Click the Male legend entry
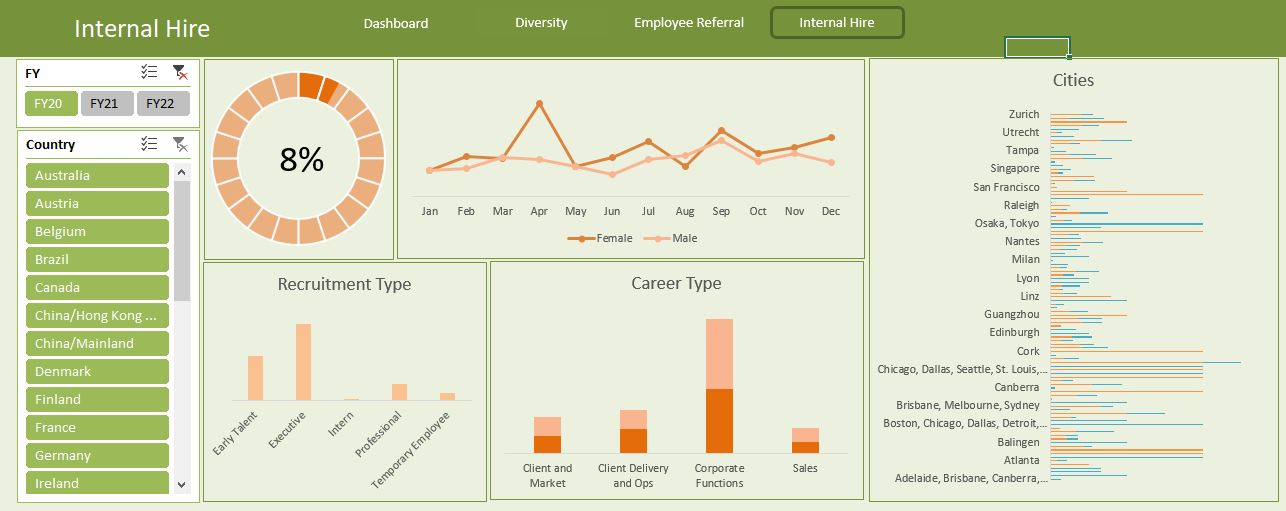Screen dimensions: 1286x511 (x=671, y=238)
